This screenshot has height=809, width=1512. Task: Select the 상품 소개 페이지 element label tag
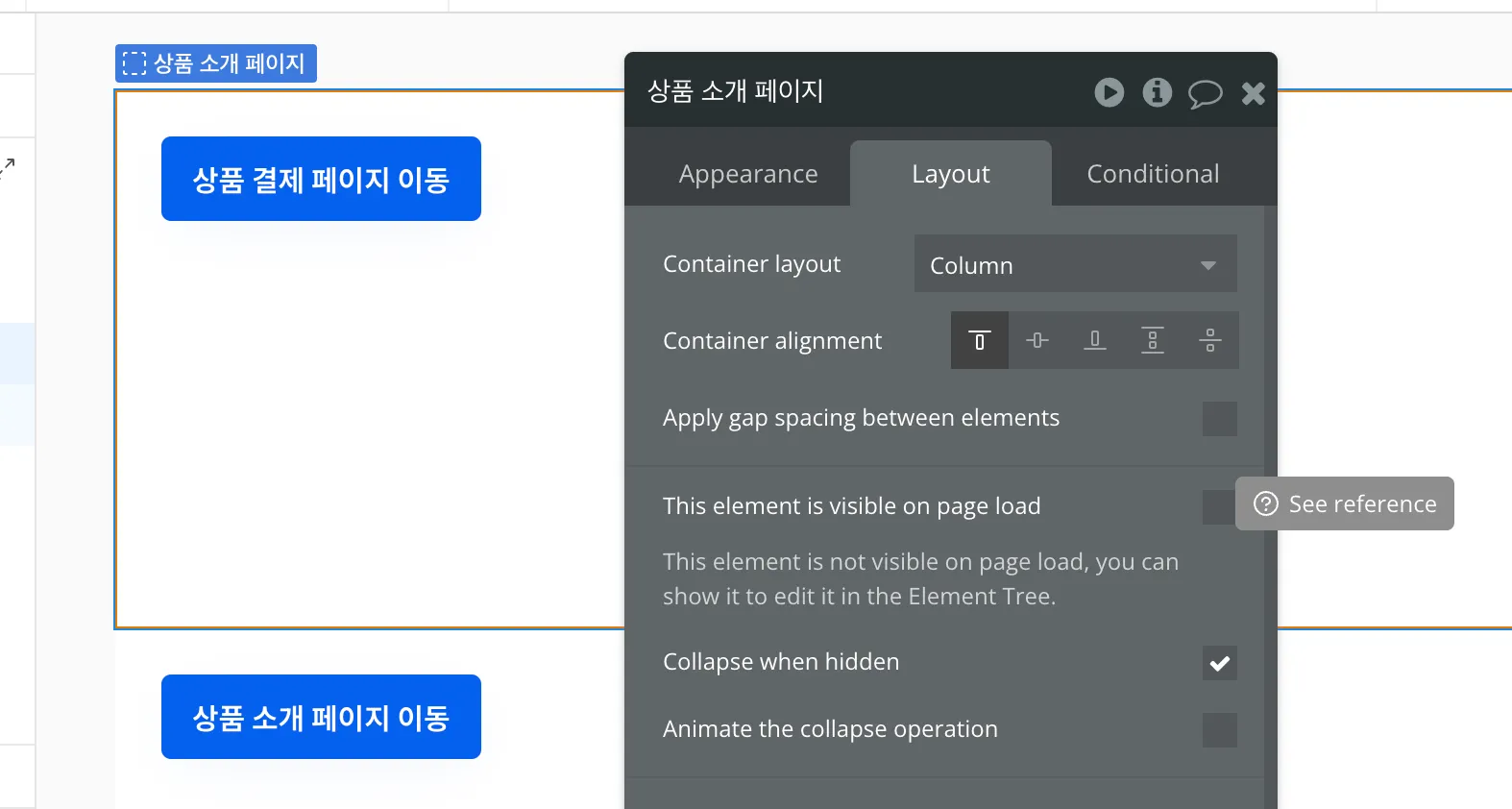point(216,63)
